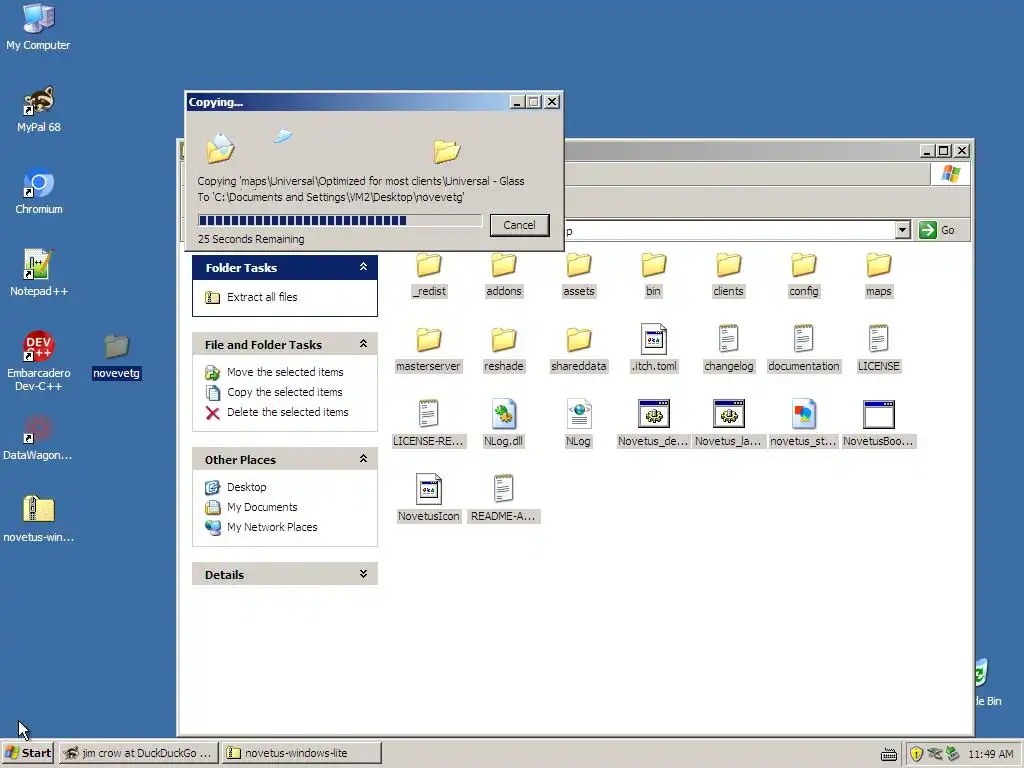Select the Novetus_la... batch file
The image size is (1024, 768).
point(728,424)
